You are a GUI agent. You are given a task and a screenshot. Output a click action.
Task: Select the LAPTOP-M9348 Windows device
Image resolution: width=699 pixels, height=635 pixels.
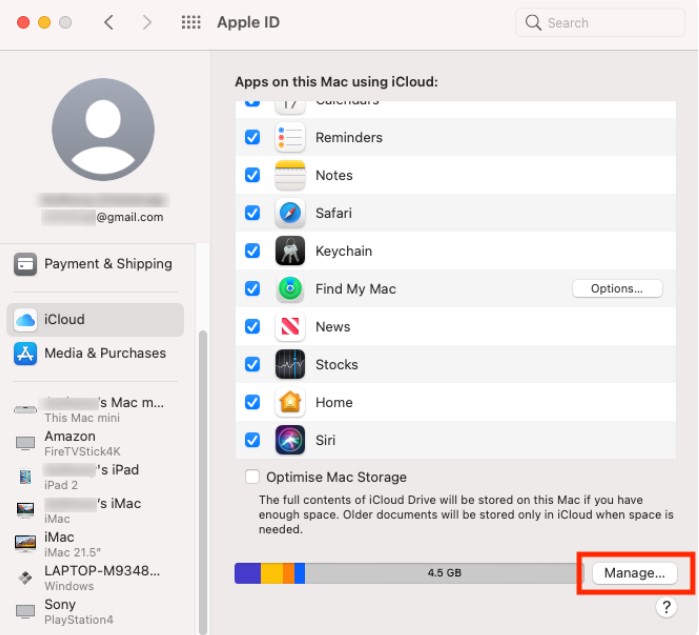click(x=96, y=578)
